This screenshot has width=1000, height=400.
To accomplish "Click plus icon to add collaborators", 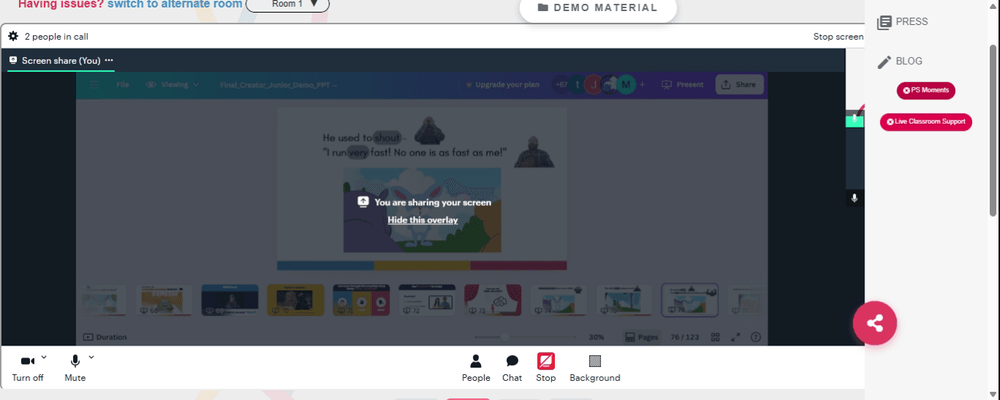I will (643, 84).
